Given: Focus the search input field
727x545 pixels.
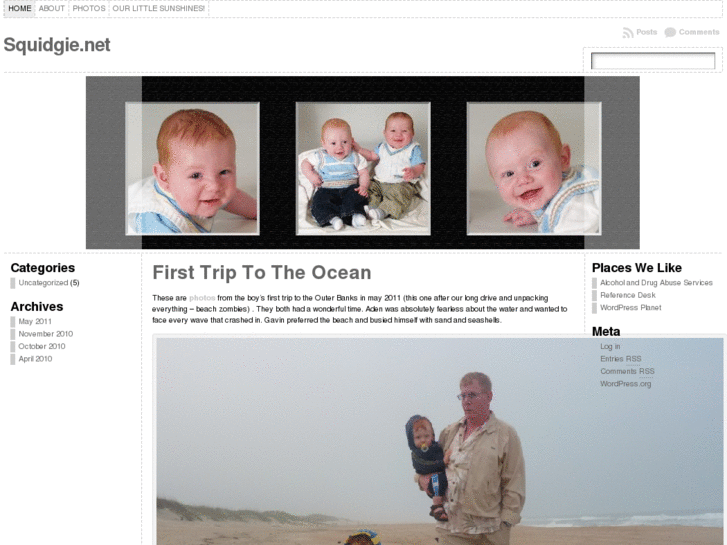Looking at the screenshot, I should click(x=653, y=61).
